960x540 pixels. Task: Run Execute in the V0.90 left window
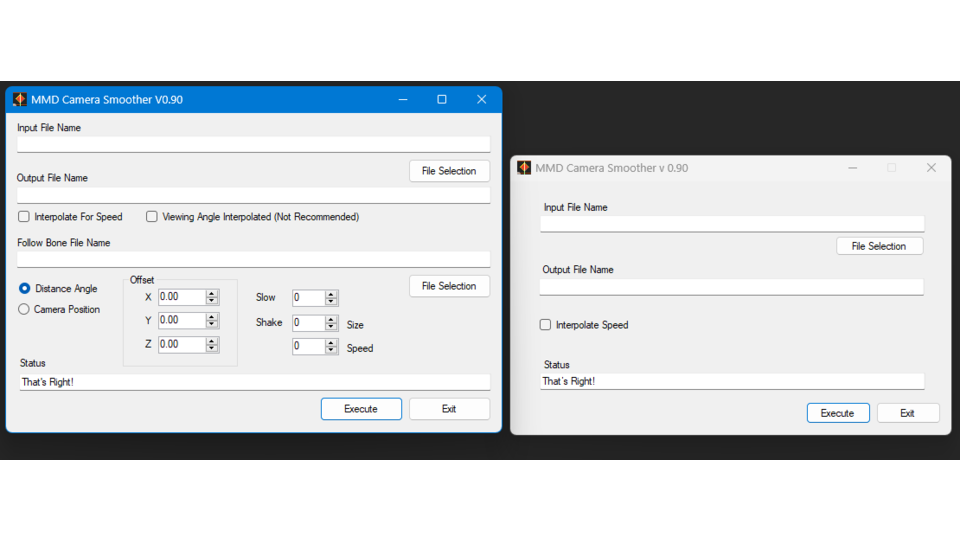pyautogui.click(x=361, y=409)
